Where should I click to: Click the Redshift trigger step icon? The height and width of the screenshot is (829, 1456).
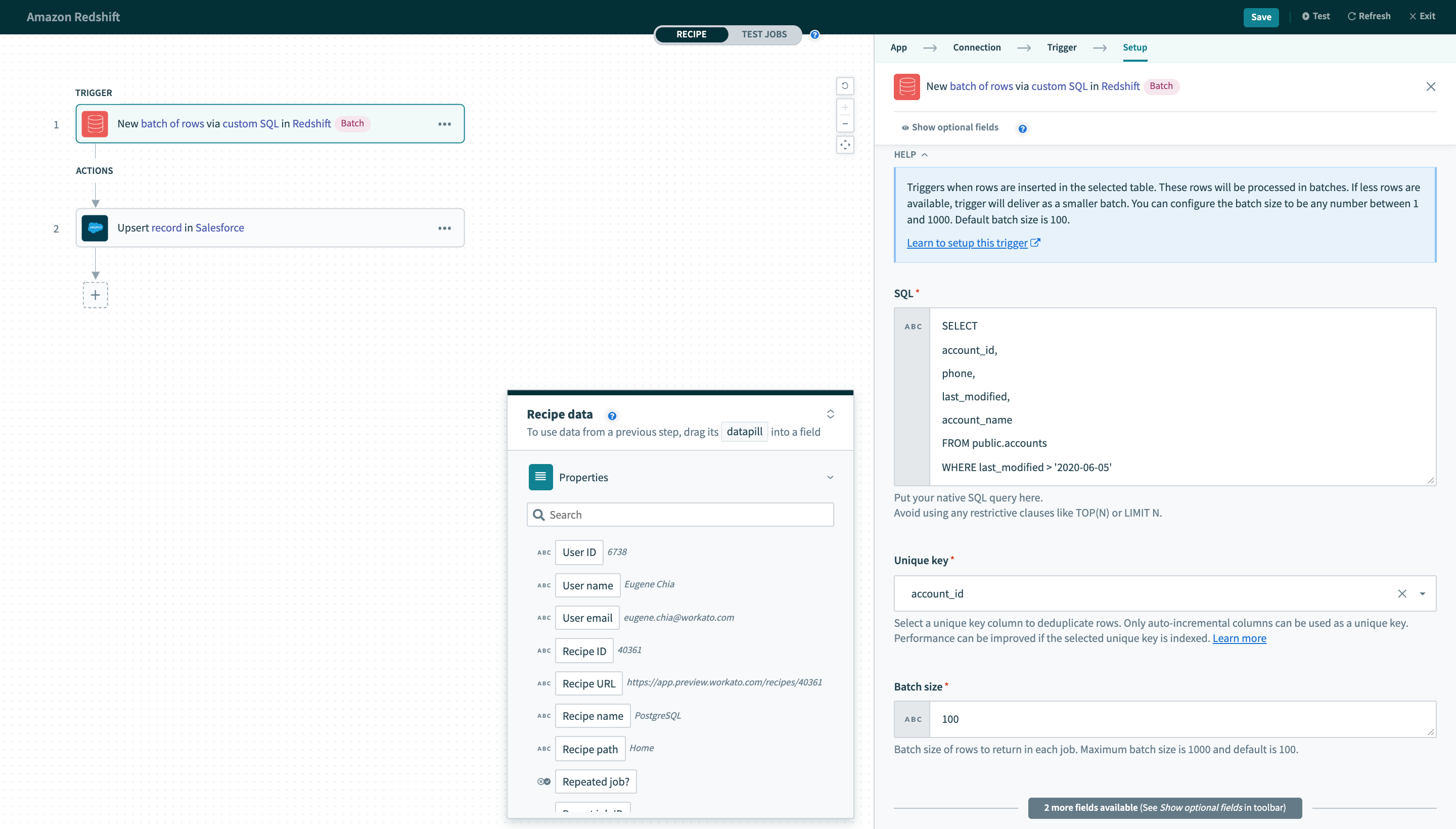[95, 123]
